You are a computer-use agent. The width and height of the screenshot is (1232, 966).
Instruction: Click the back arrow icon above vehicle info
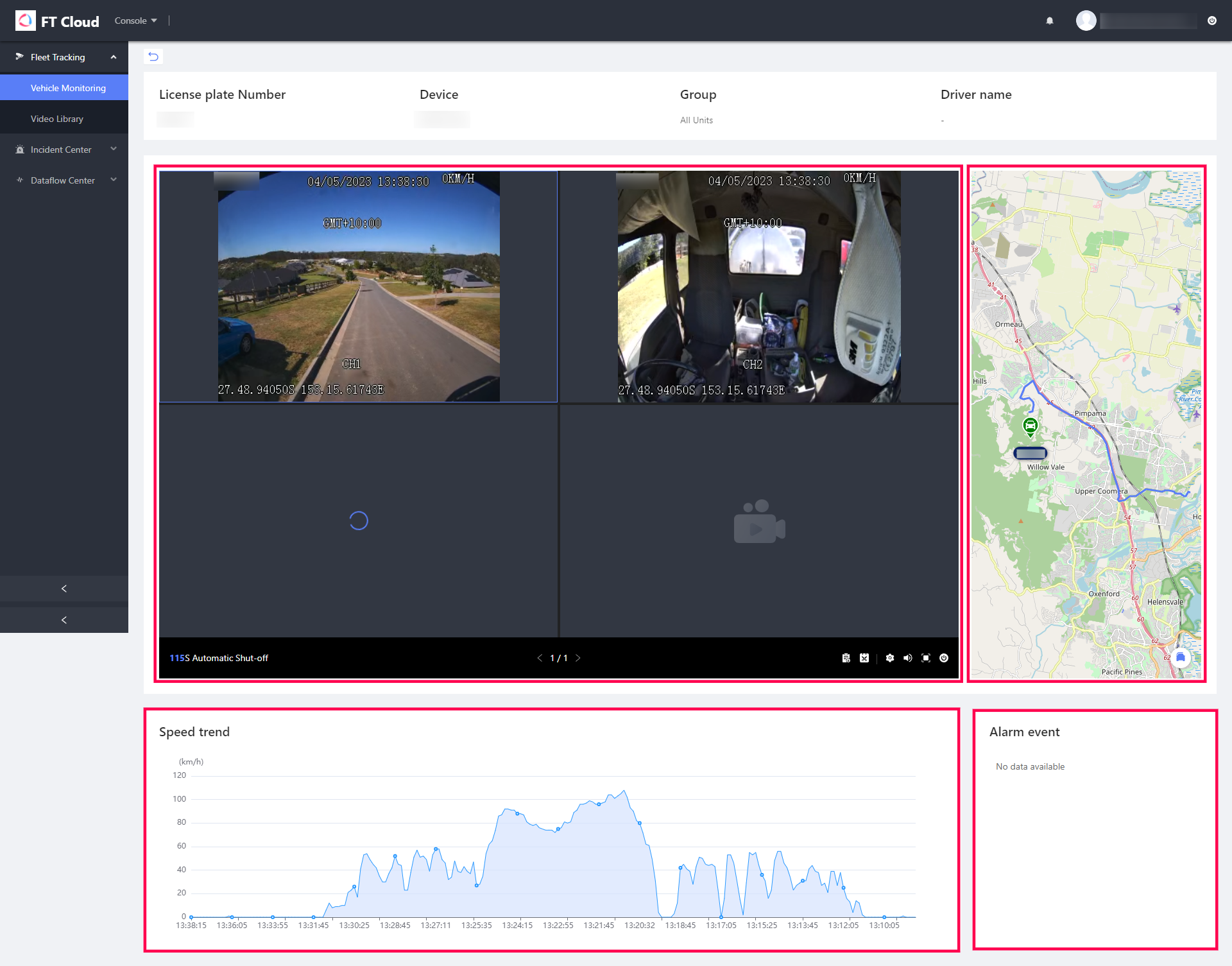(x=153, y=56)
